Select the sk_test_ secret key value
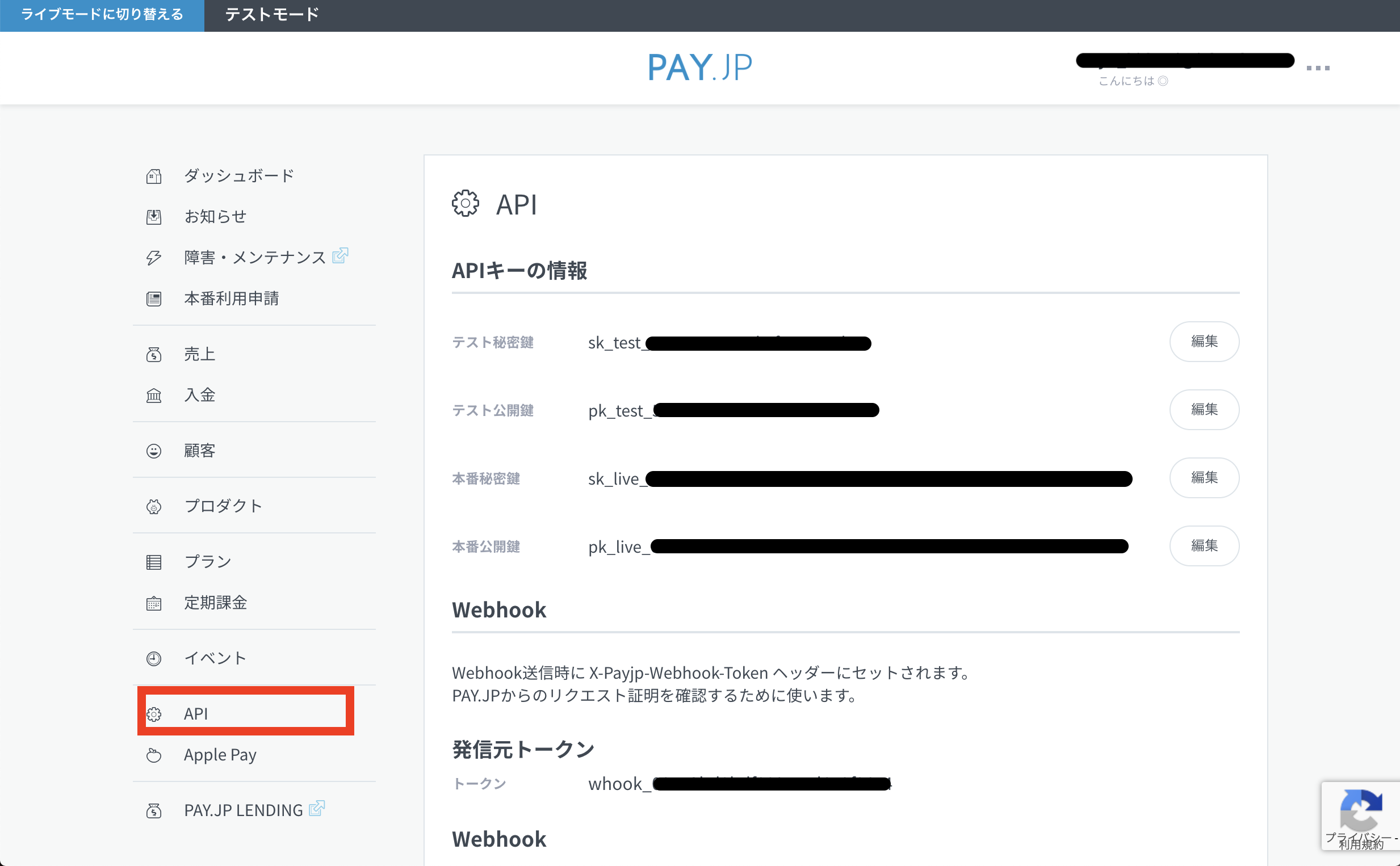 click(730, 343)
